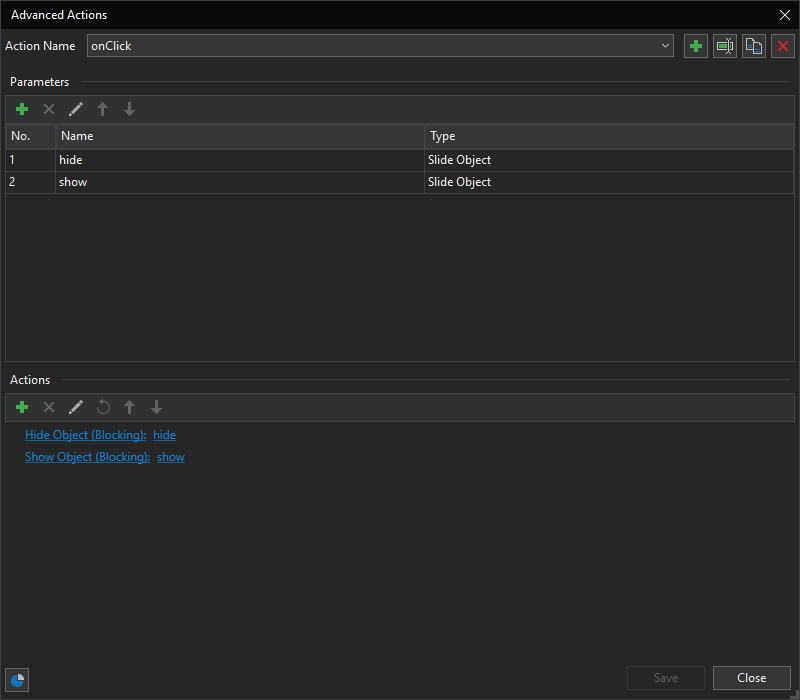Screen dimensions: 800x700
Task: Move parameter up in the list
Action: tap(102, 109)
